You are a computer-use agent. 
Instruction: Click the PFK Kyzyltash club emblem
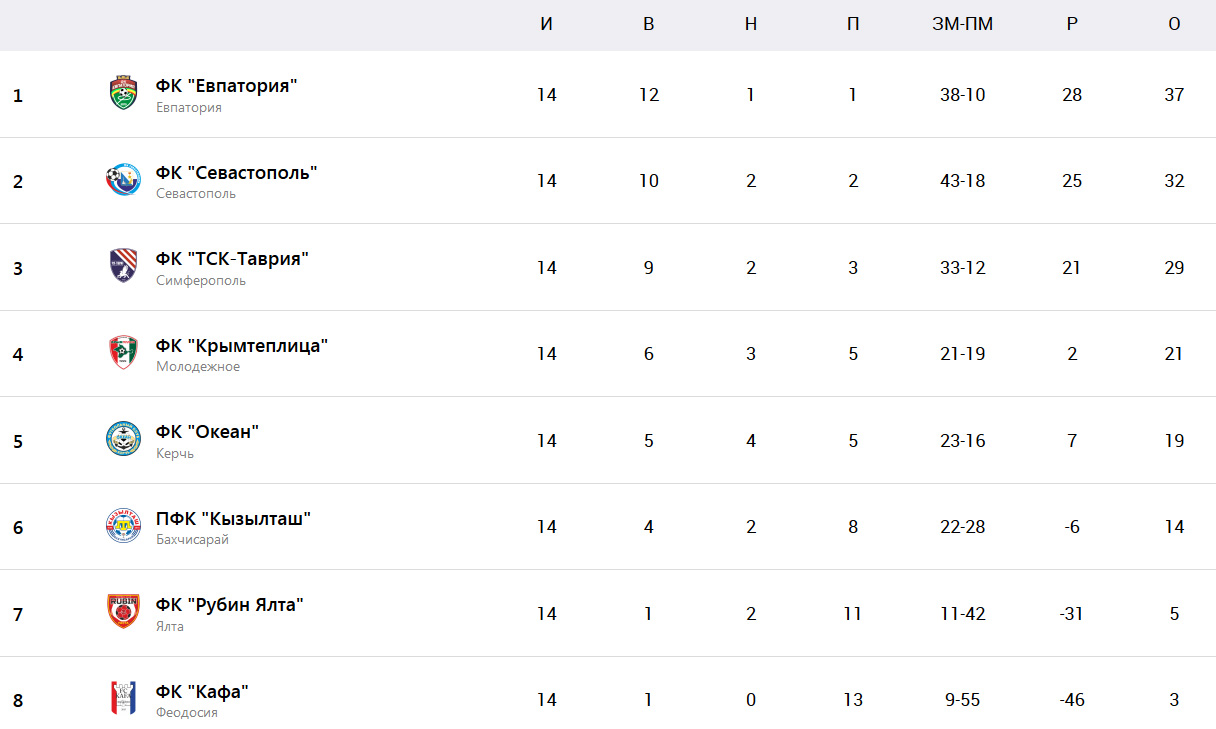point(123,526)
